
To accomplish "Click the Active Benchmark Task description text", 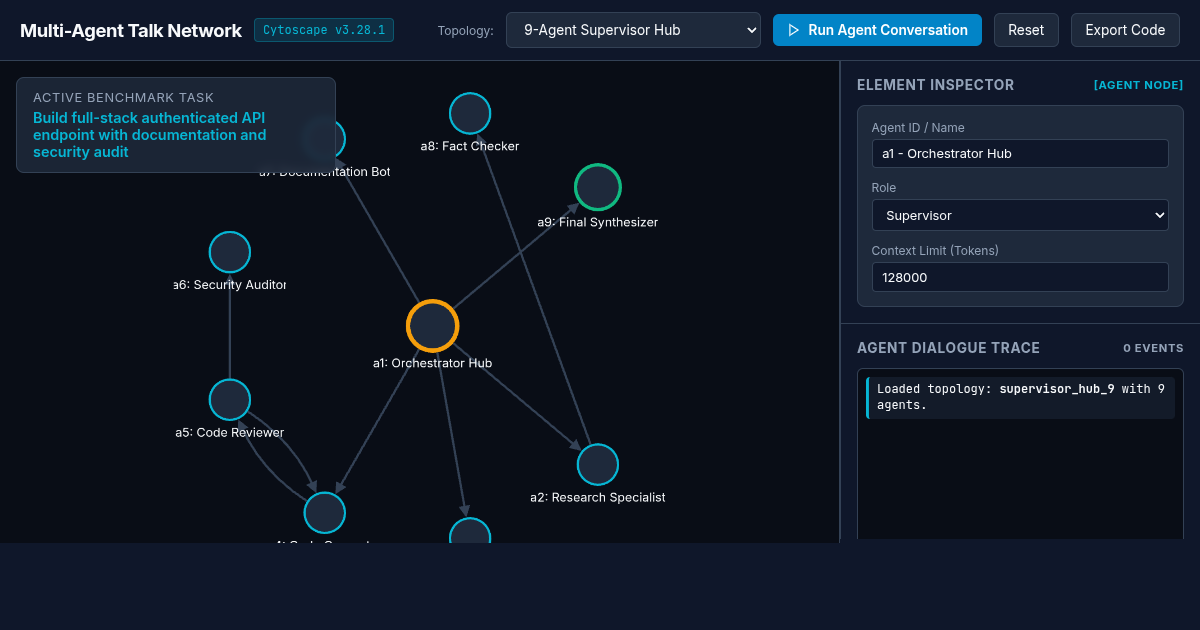I will (x=150, y=135).
